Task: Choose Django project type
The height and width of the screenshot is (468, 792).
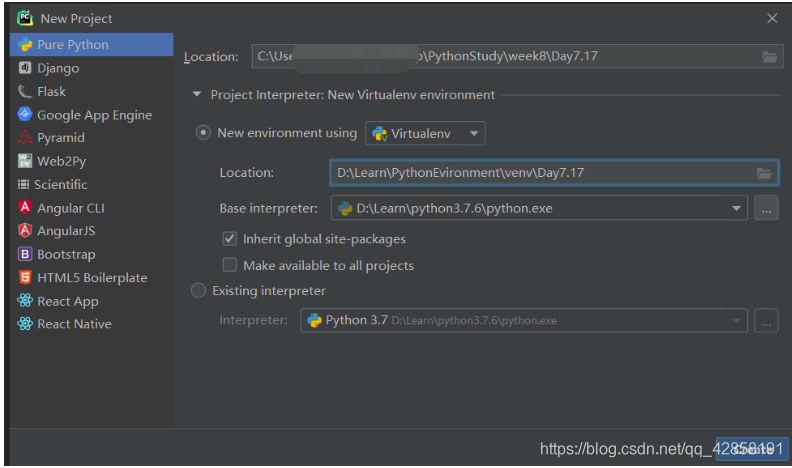Action: pos(91,68)
